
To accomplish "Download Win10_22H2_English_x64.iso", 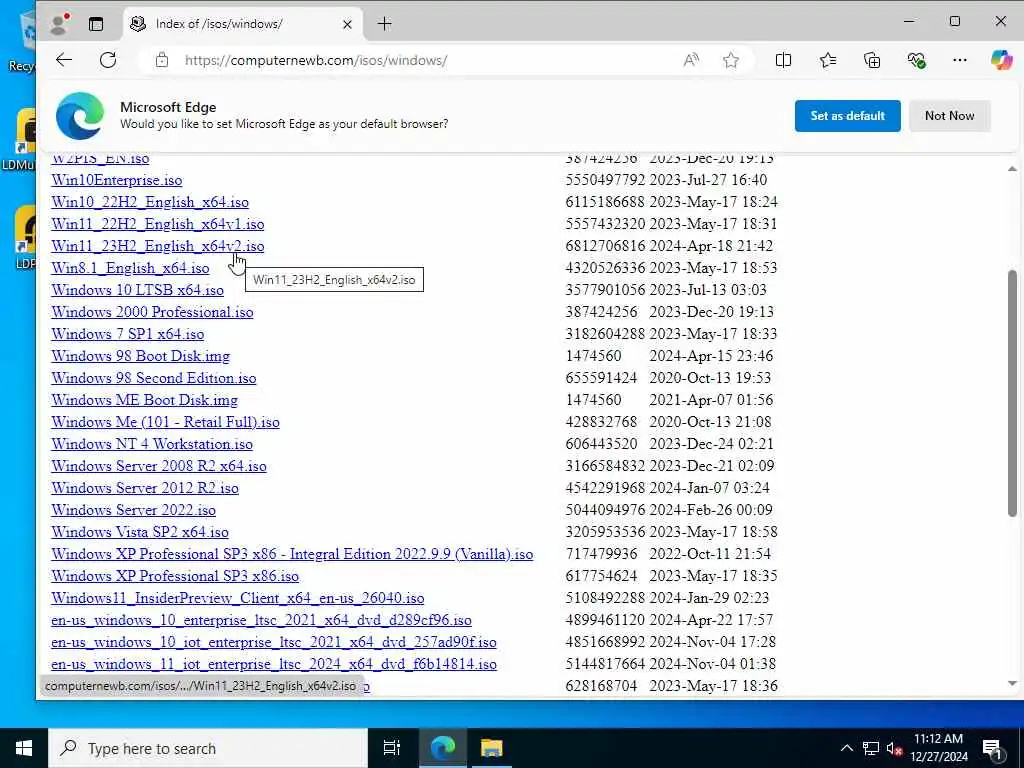I will coord(150,202).
